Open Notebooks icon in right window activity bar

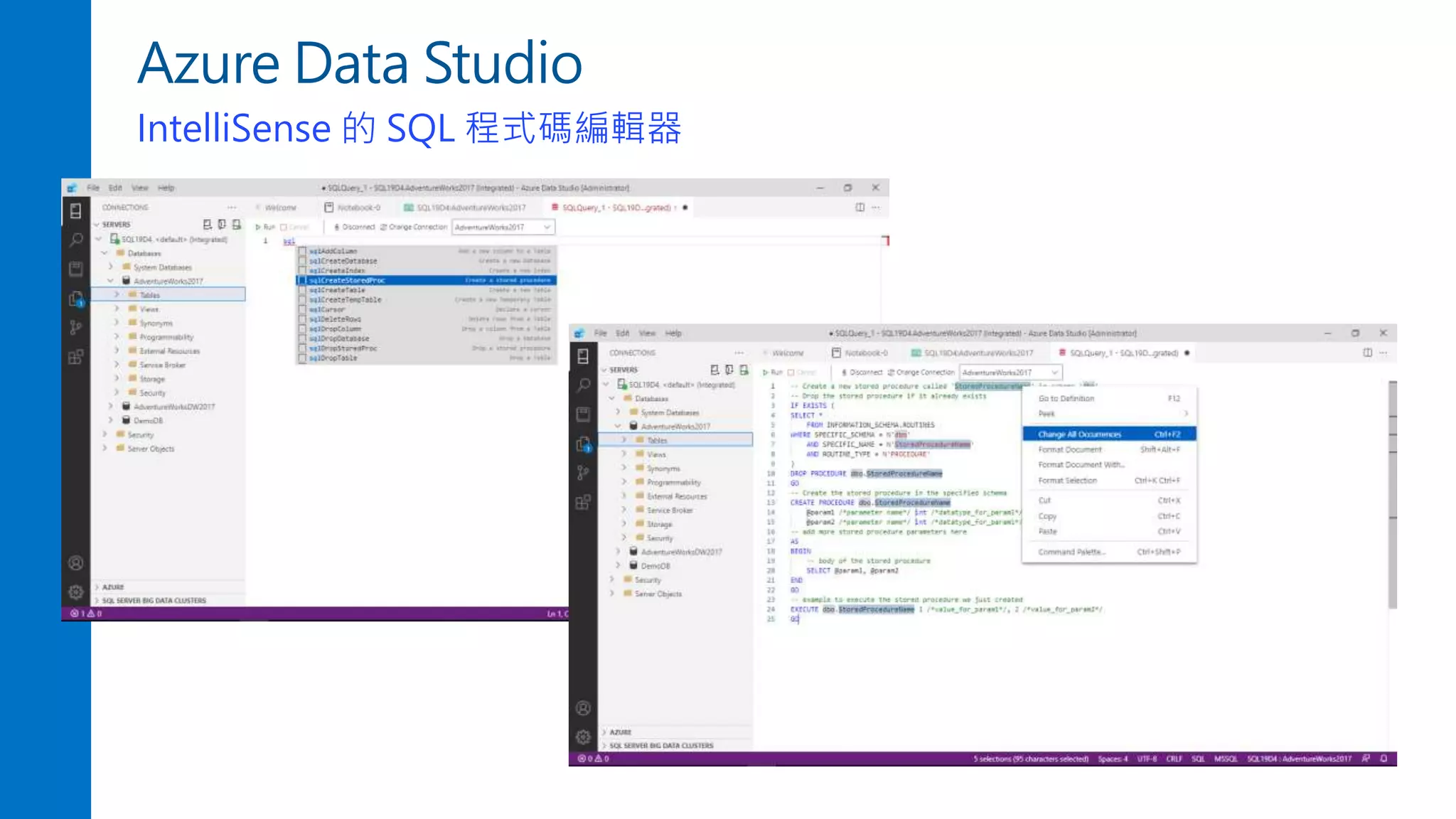pos(583,414)
